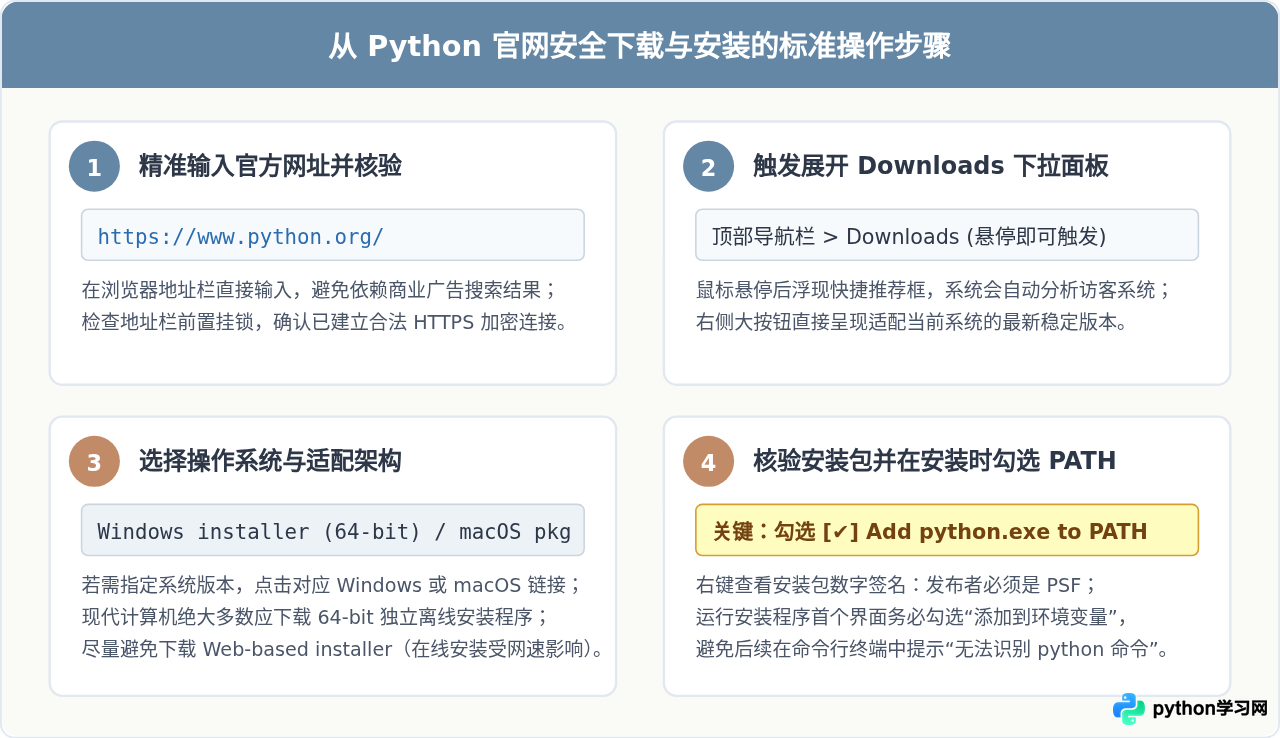
Task: Click the line "运行安装程序首个界面务必勾选“添加到环境变量”，"
Action: 912,617
